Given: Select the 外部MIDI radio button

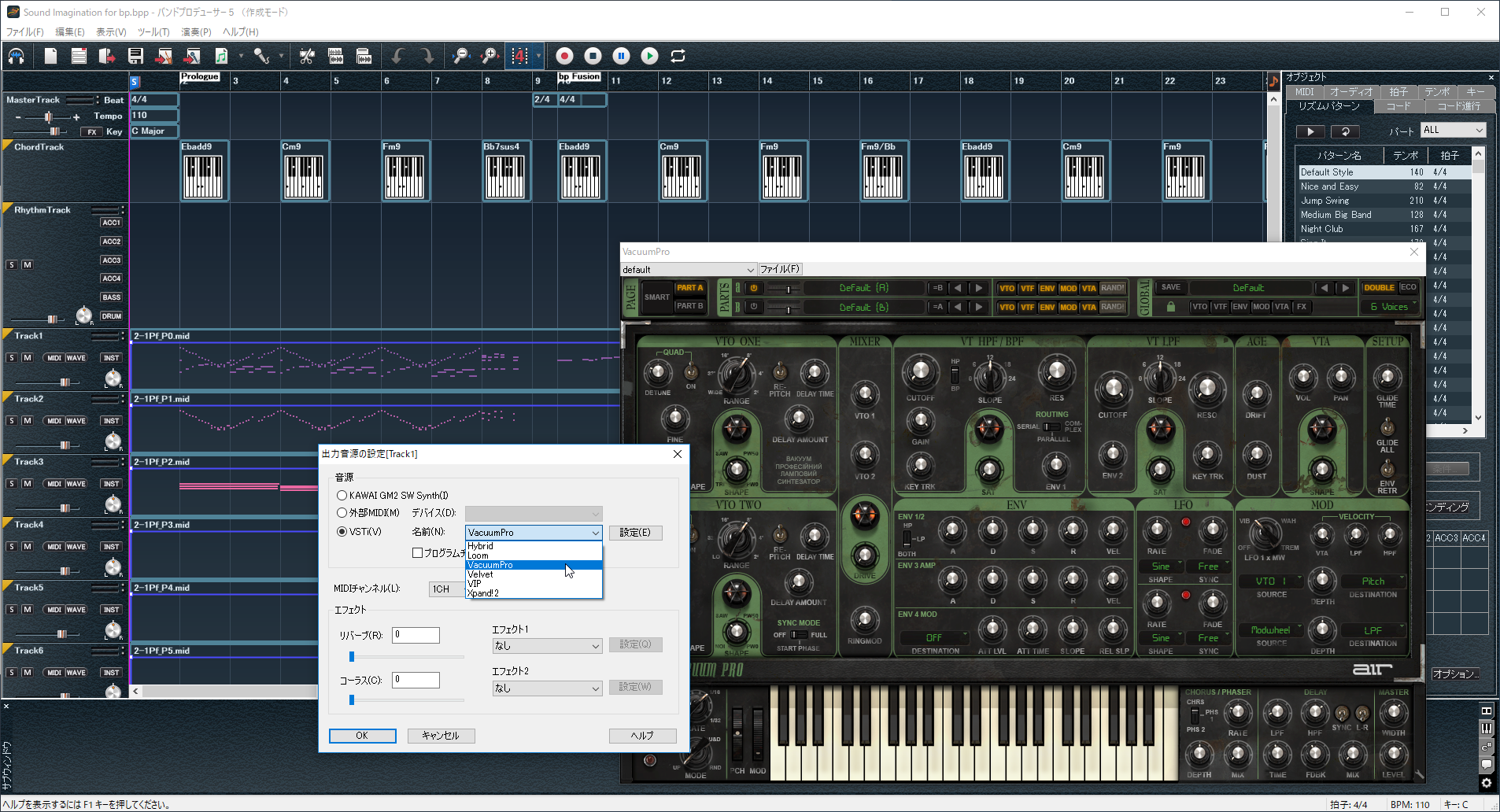Looking at the screenshot, I should click(342, 513).
